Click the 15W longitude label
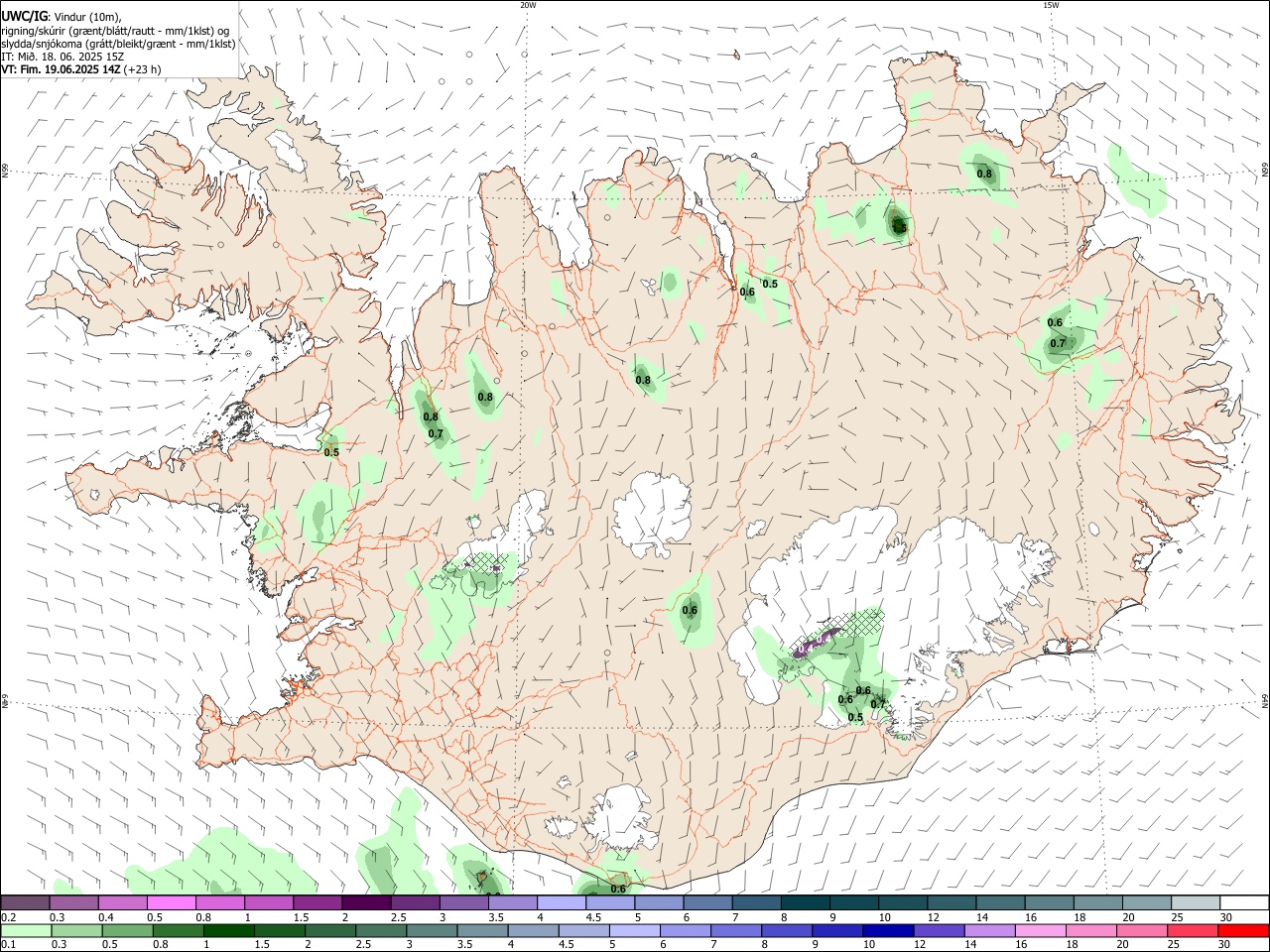1270x952 pixels. coord(1051,5)
